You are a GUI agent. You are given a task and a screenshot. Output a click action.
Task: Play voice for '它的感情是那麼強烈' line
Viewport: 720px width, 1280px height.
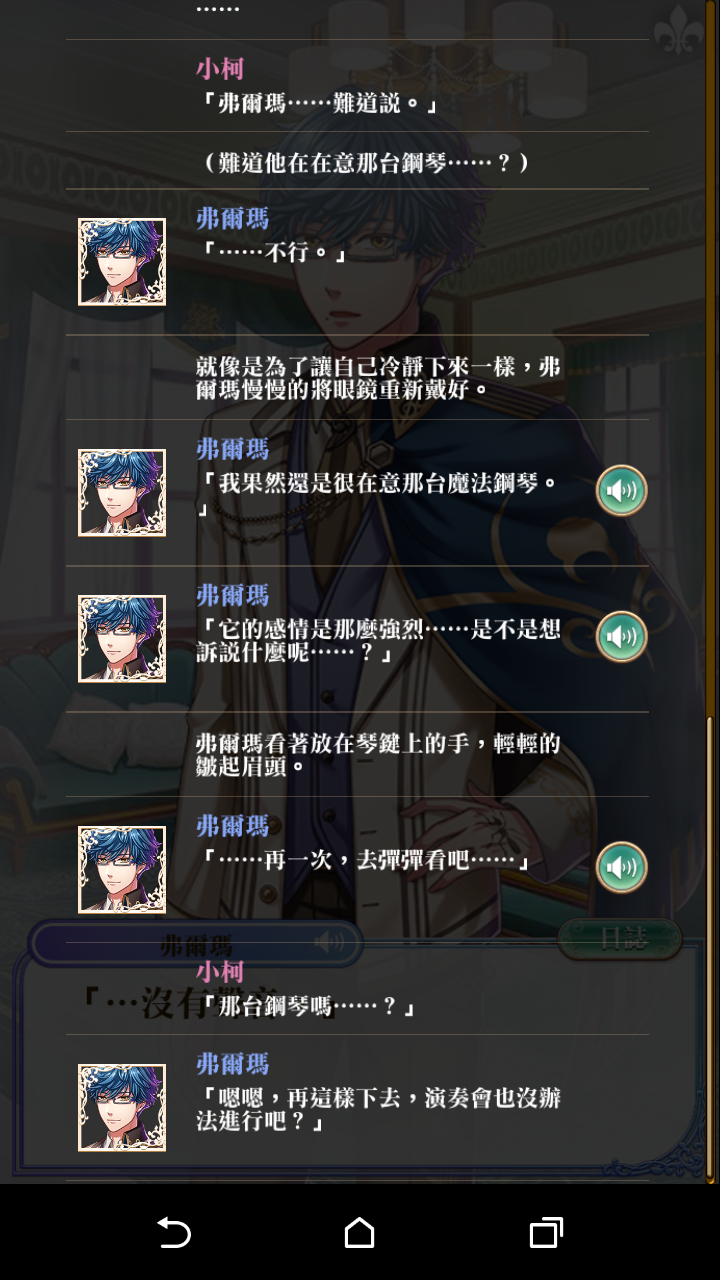click(x=622, y=637)
